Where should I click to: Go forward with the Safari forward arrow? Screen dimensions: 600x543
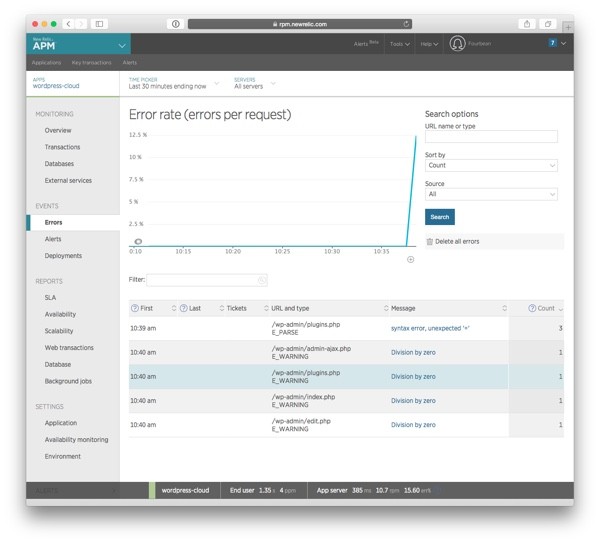(x=81, y=24)
